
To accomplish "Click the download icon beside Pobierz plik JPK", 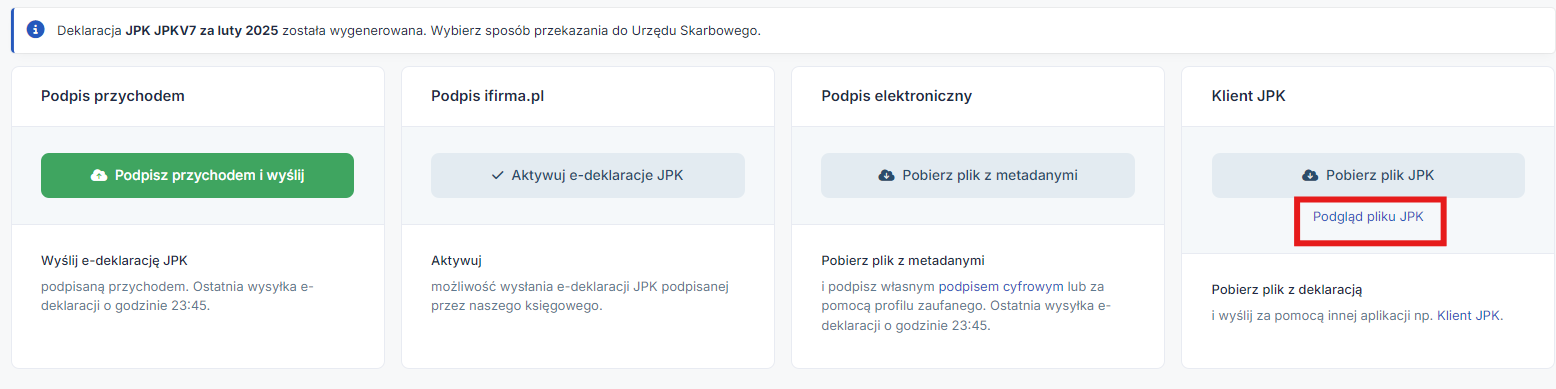I will coord(1310,175).
